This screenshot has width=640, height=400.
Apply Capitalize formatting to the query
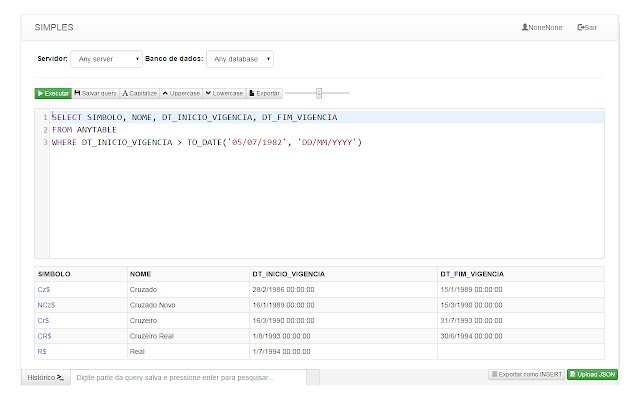(140, 93)
